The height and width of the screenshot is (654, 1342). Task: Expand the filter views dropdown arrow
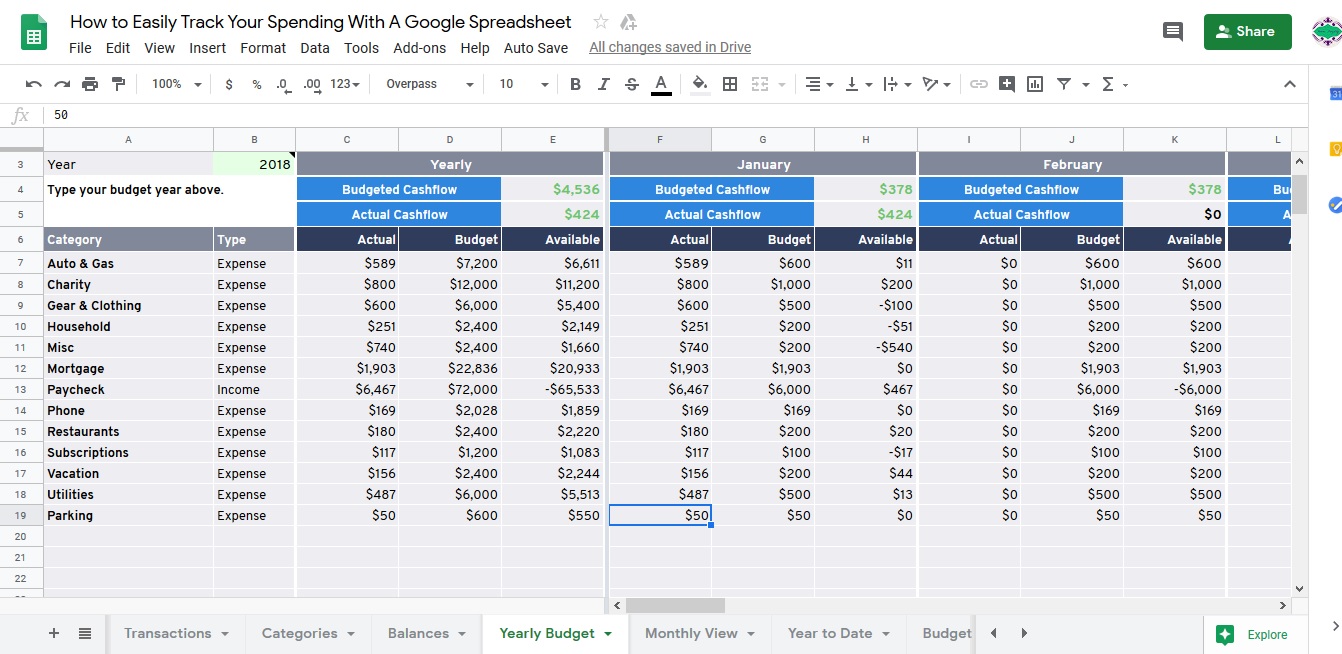pos(1085,85)
